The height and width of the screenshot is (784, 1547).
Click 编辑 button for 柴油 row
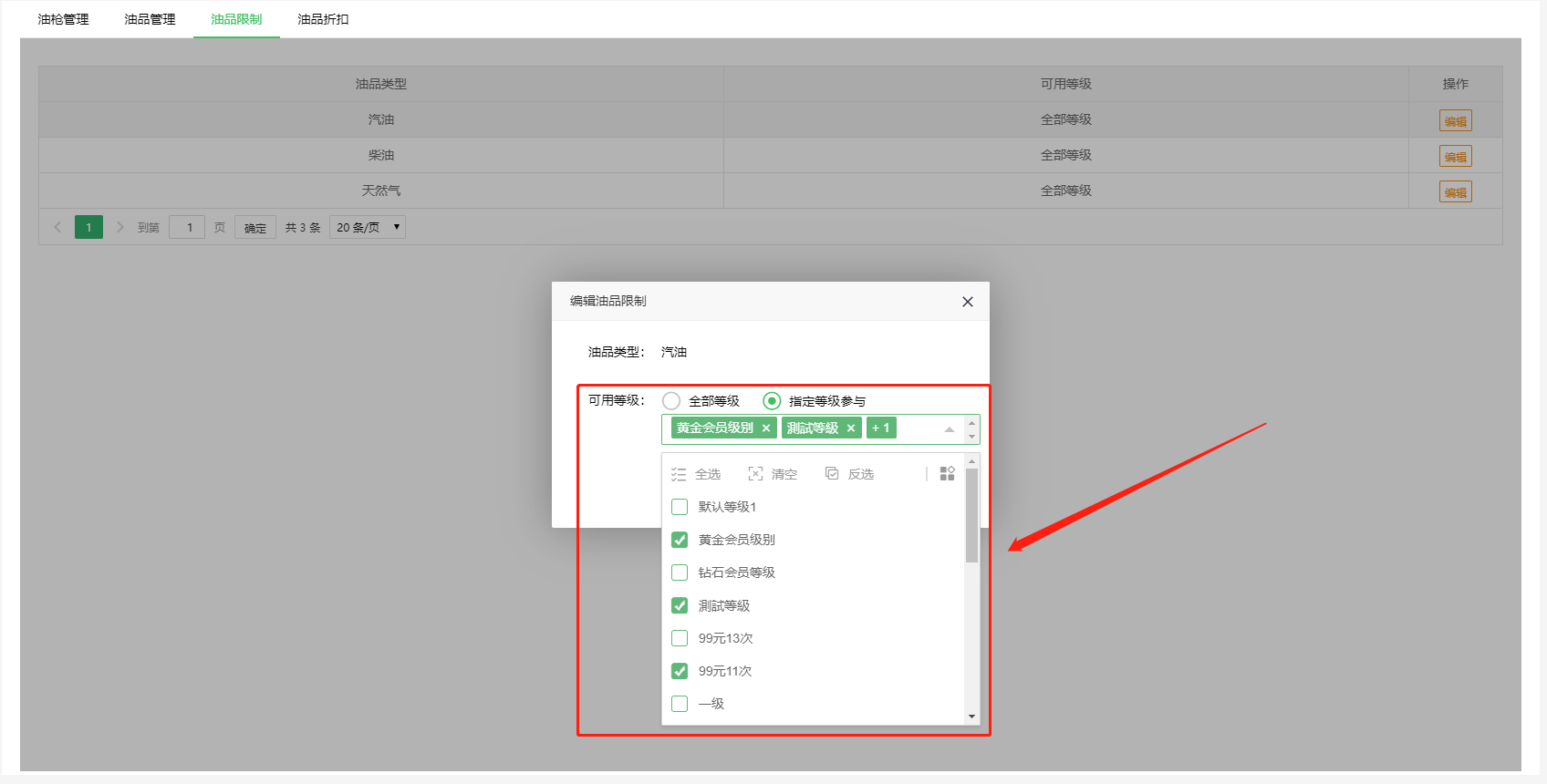coord(1455,157)
